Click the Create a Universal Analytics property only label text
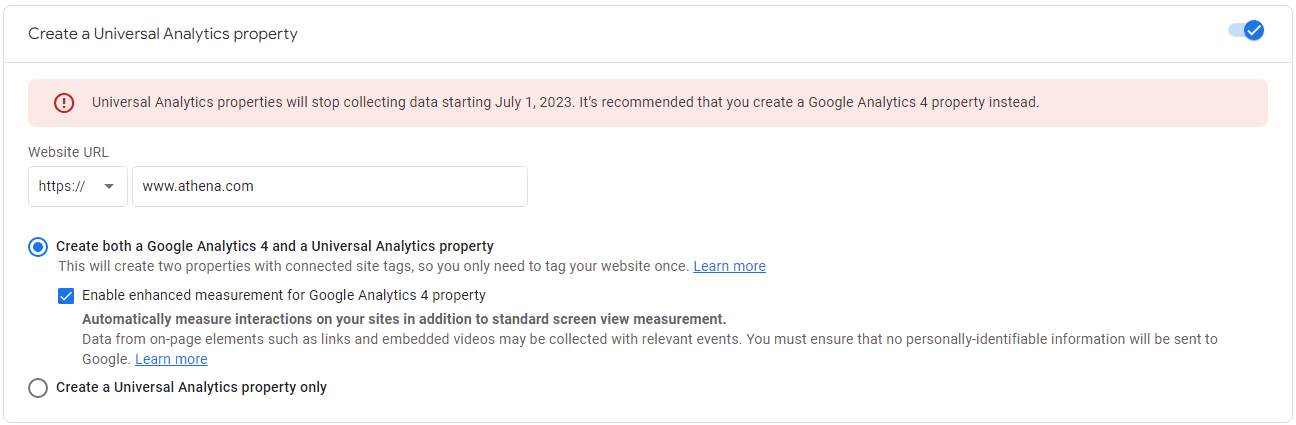Screen dimensions: 1296x425 point(191,387)
